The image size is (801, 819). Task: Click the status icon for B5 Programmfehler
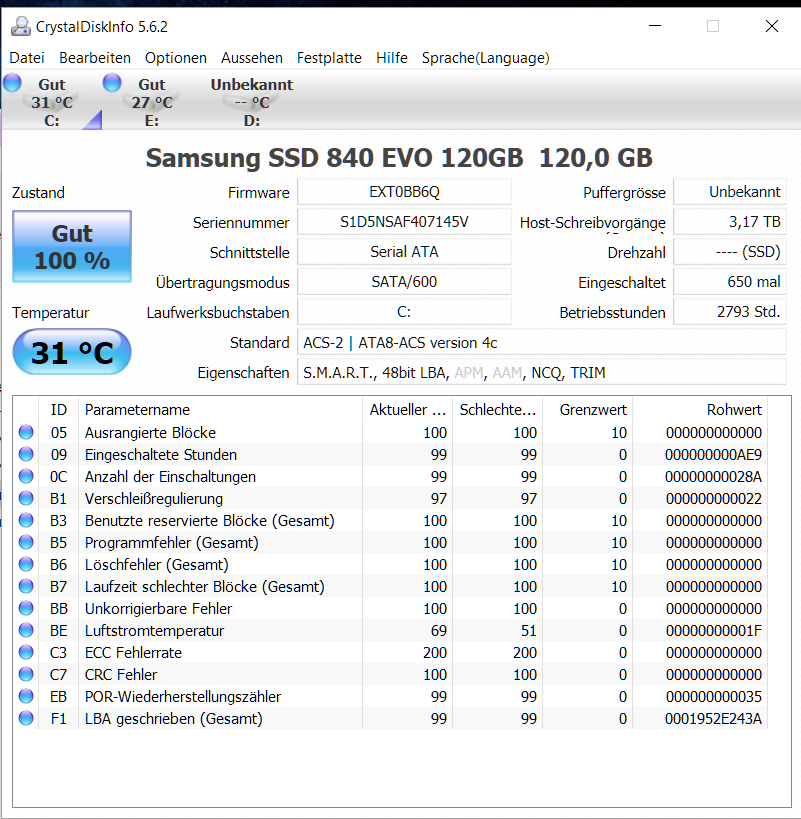[x=26, y=542]
